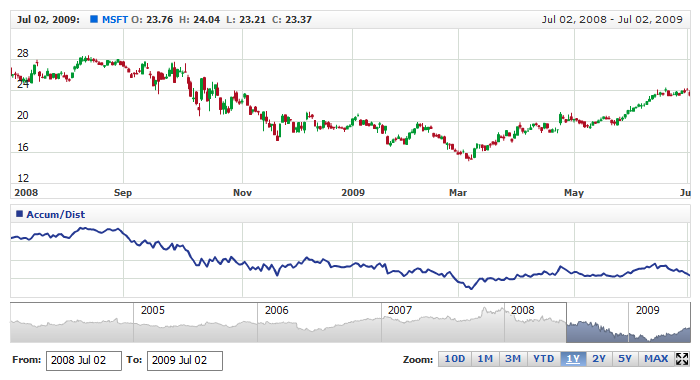The width and height of the screenshot is (700, 380).
Task: Click the Accum/Dist indicator title
Action: point(55,214)
